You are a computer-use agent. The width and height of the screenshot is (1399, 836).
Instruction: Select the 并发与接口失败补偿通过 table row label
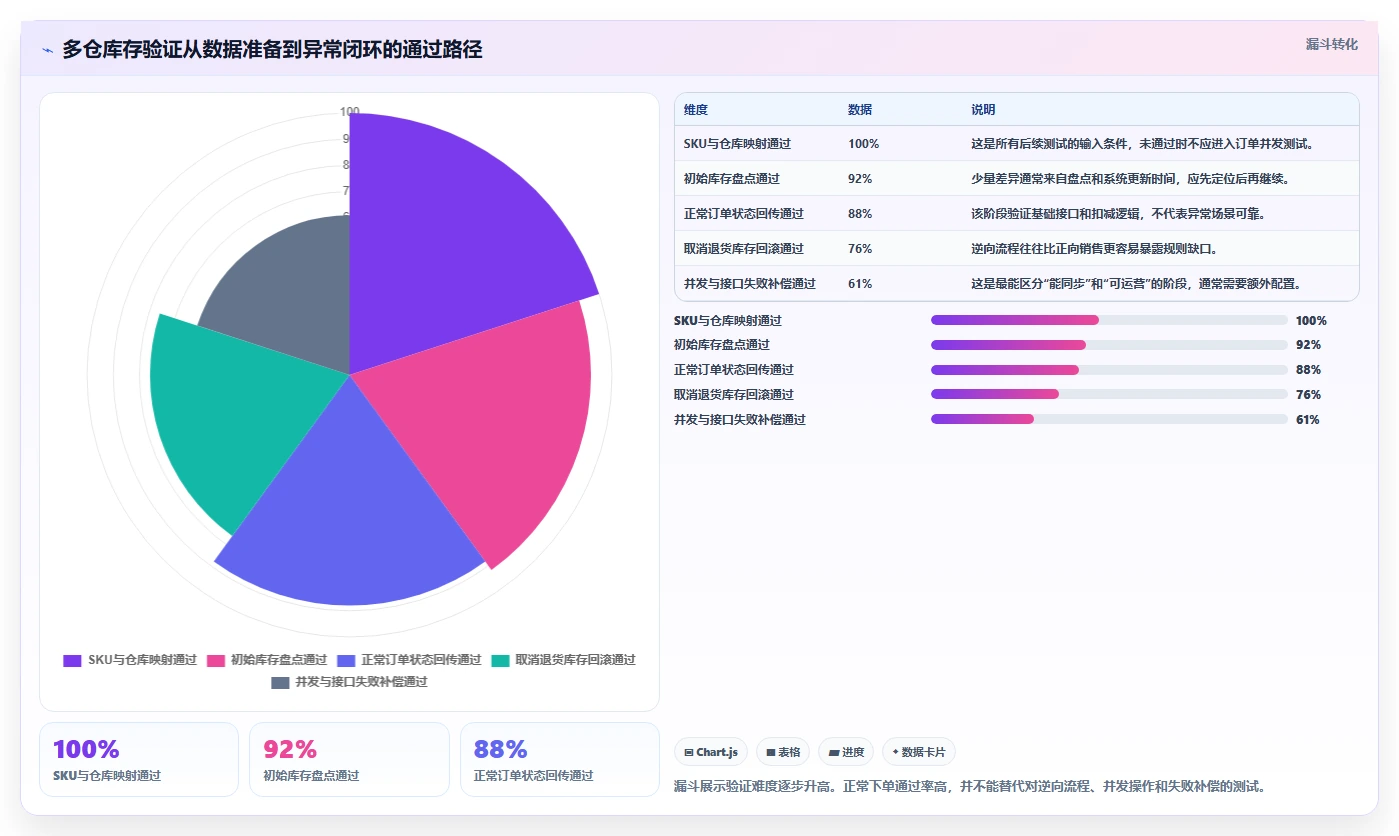point(750,284)
